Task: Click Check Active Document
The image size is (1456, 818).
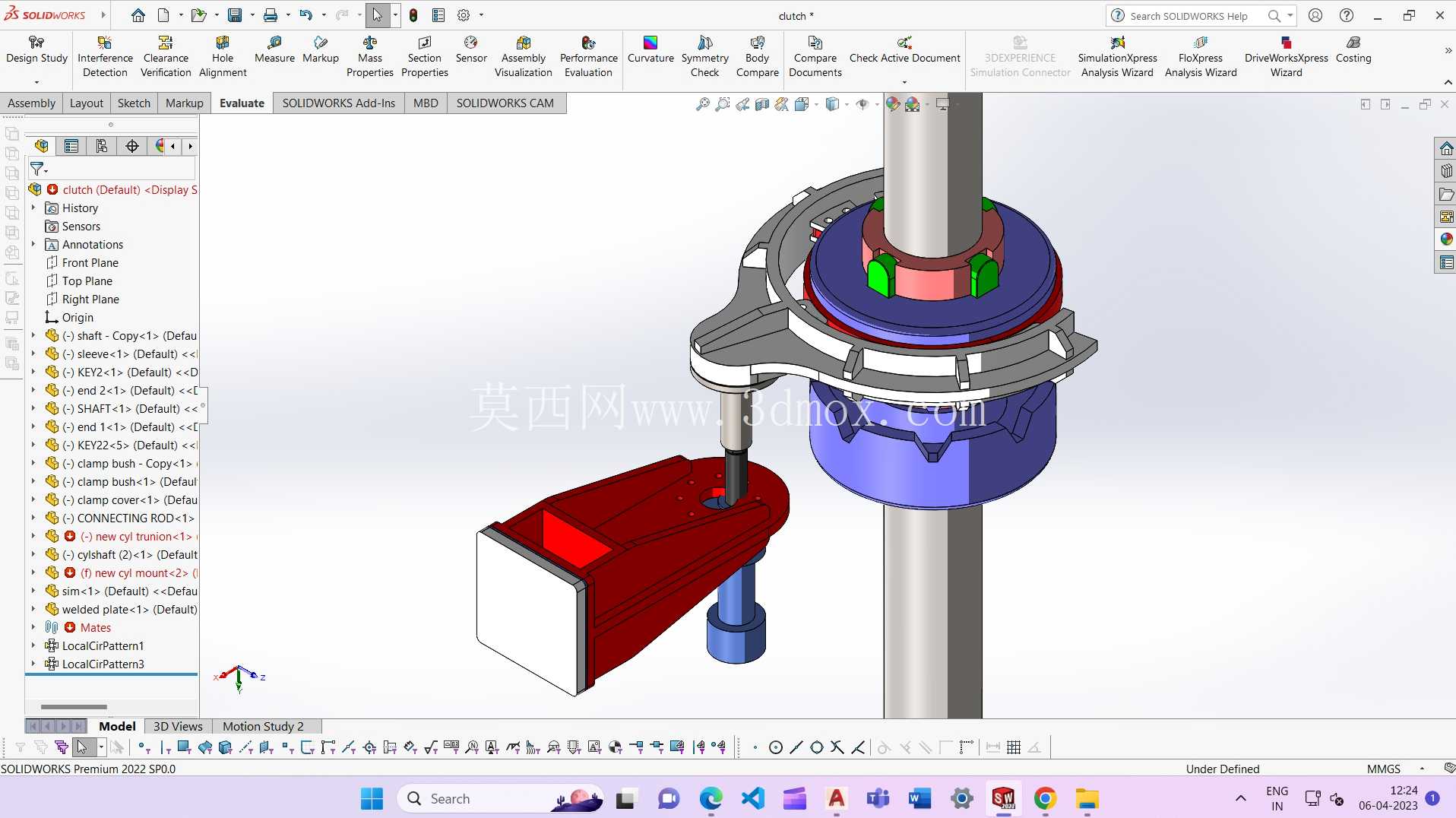Action: point(904,50)
